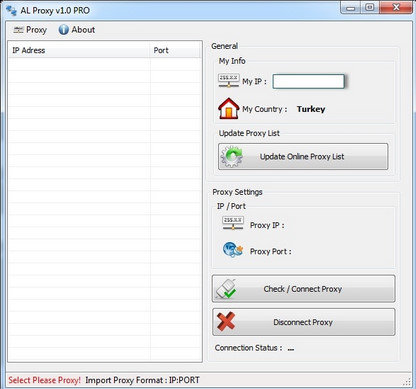The width and height of the screenshot is (416, 389).
Task: Click the My Country : label
Action: pos(265,109)
